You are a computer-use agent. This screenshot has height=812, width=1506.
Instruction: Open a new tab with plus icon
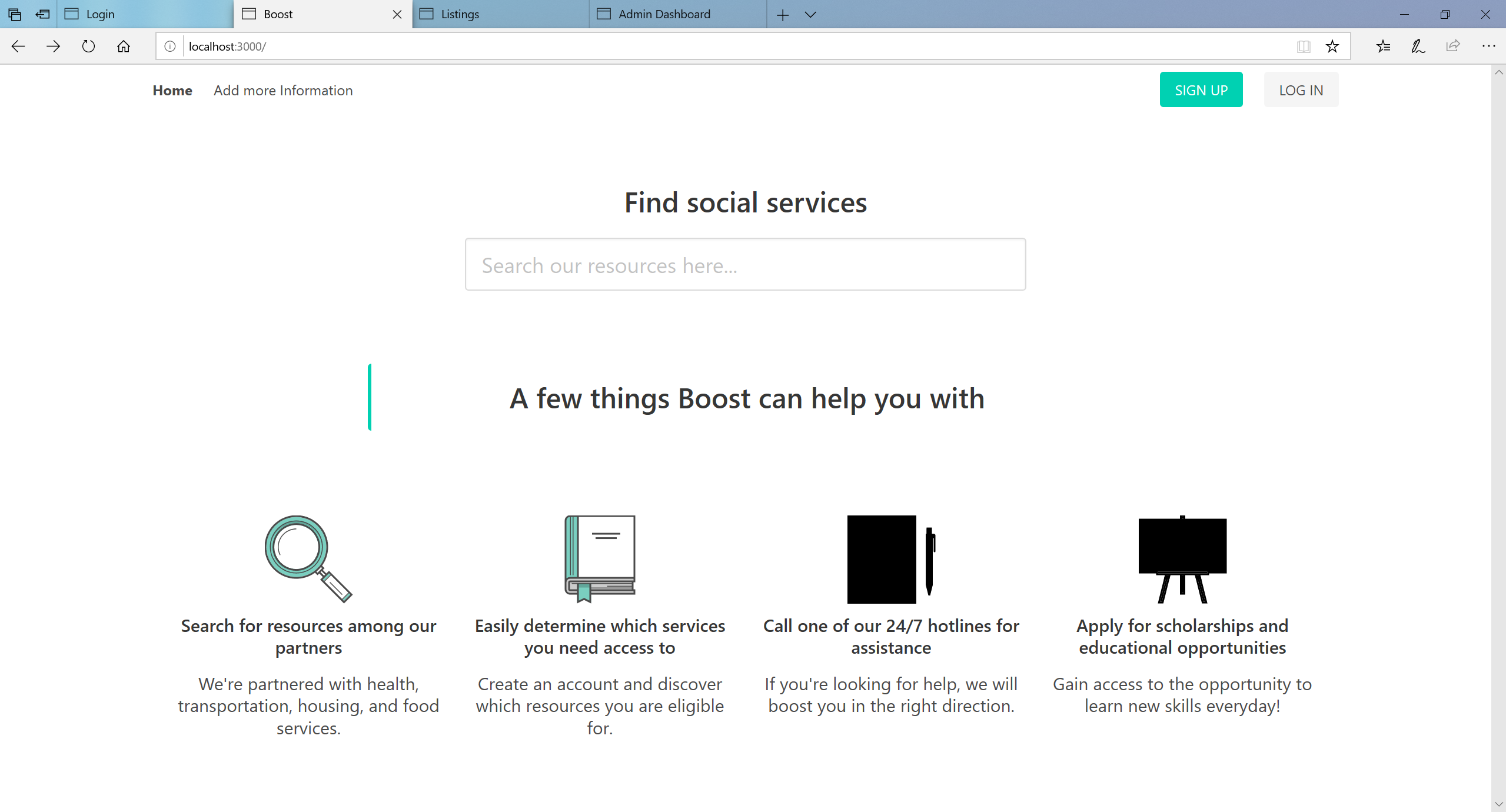(x=782, y=15)
